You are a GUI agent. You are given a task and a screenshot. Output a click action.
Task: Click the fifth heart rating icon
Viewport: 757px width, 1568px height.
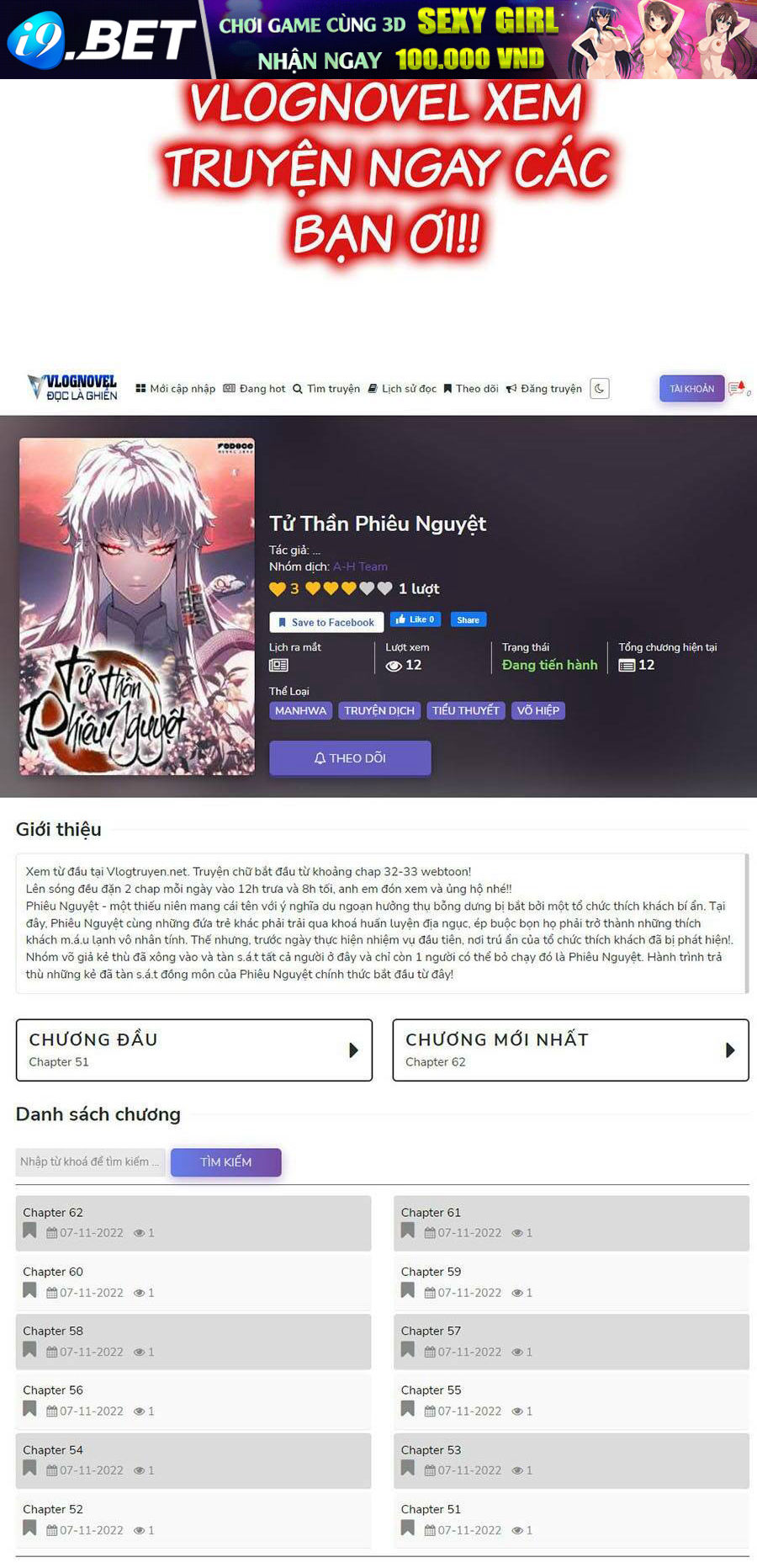click(x=384, y=588)
